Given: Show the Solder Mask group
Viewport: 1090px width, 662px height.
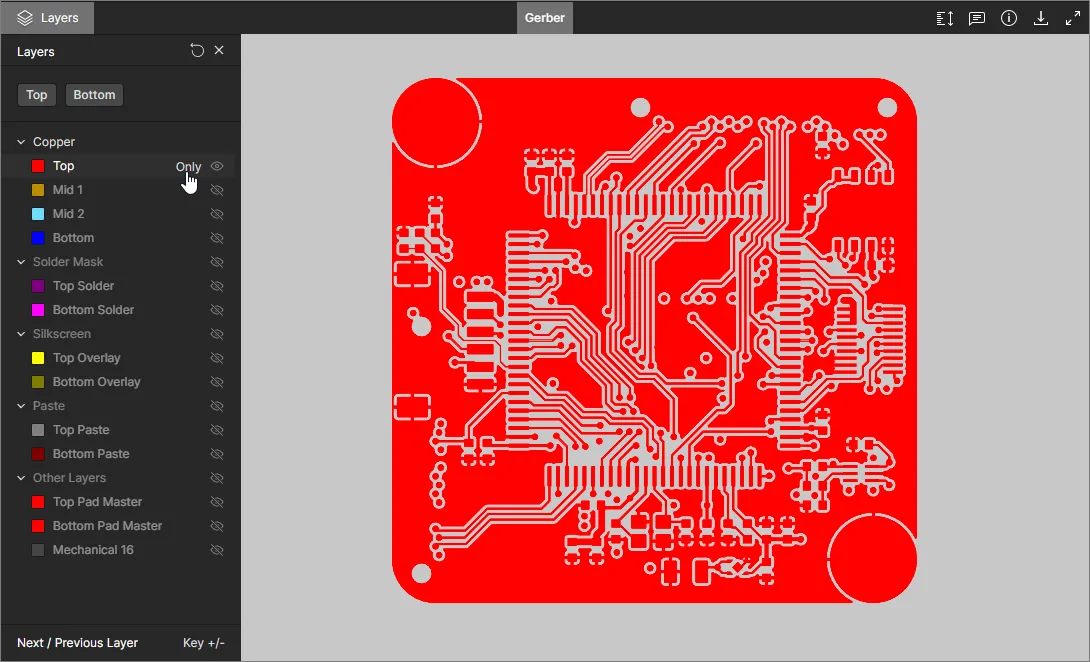Looking at the screenshot, I should (217, 262).
